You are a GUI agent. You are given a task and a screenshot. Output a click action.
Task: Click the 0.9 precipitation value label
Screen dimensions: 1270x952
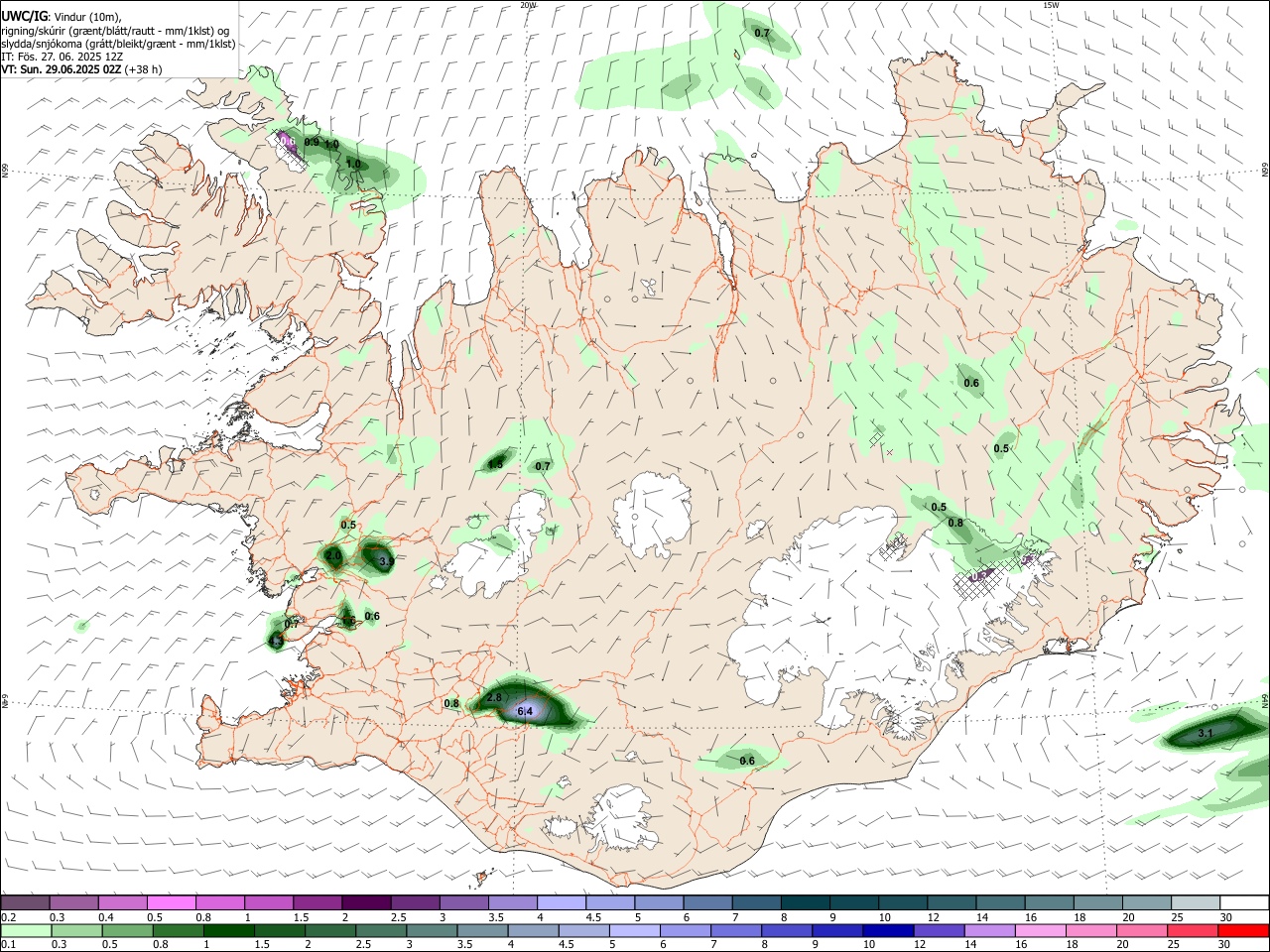click(x=312, y=142)
